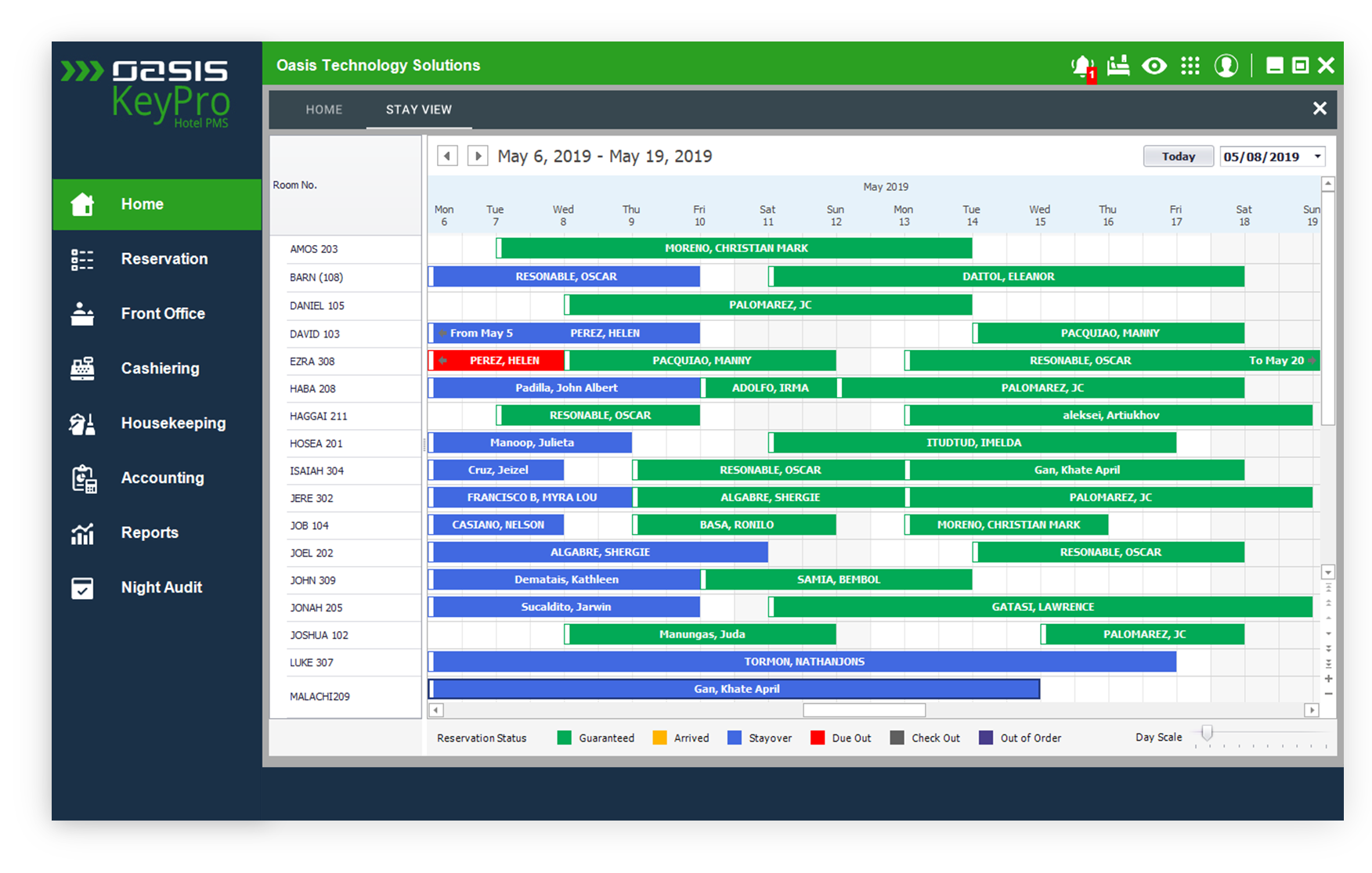The image size is (1372, 873).
Task: Switch to the HOME tab
Action: [x=323, y=110]
